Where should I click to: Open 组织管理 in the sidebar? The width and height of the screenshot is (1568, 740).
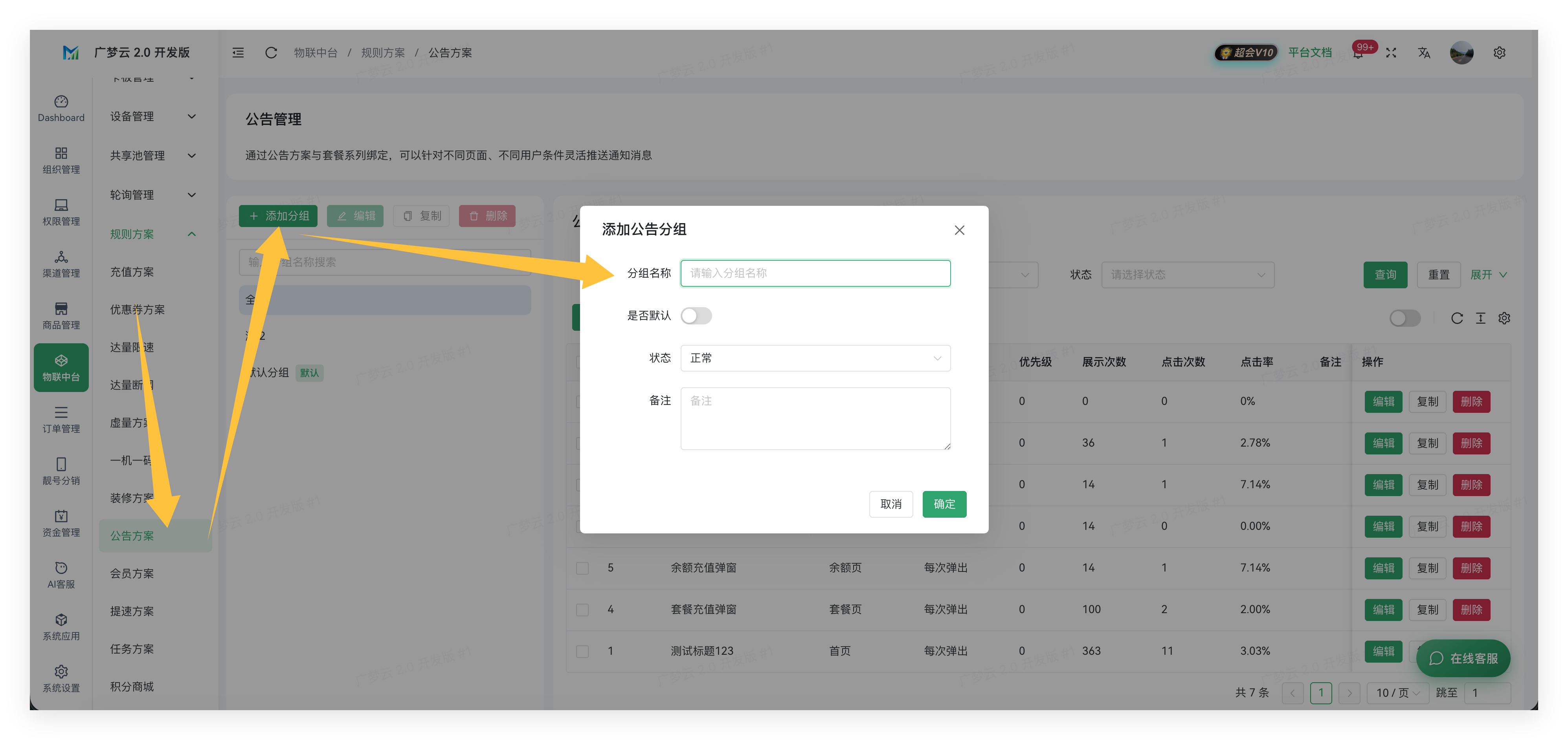(61, 160)
